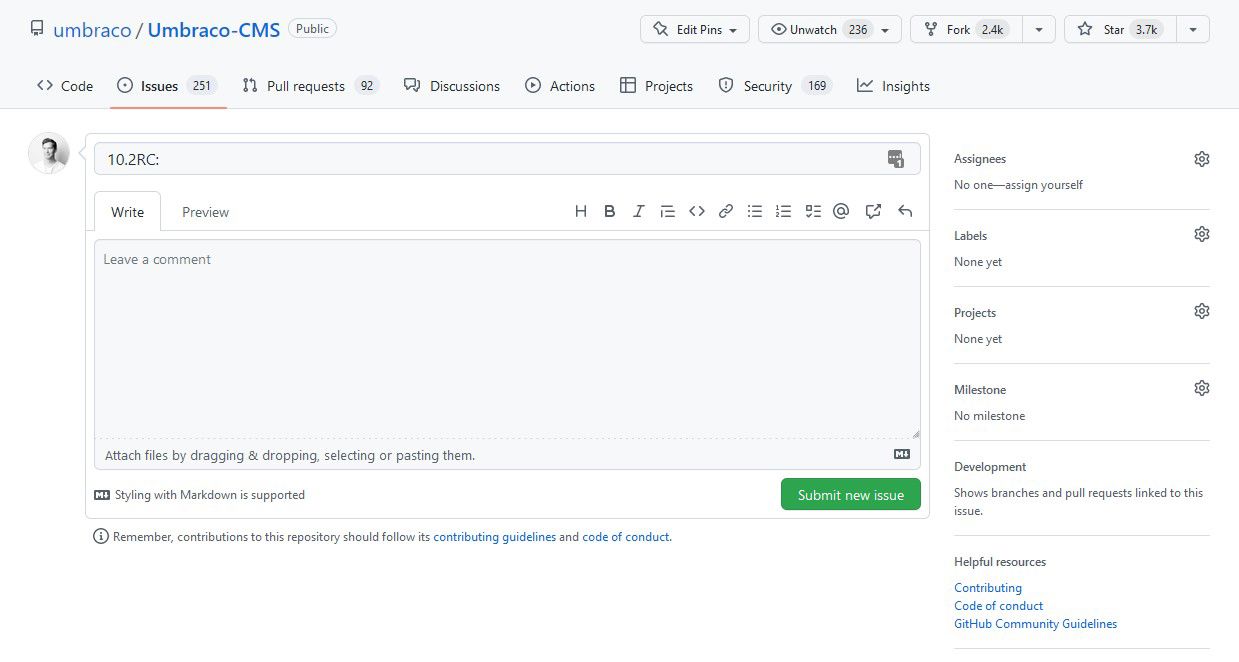Open the Milestone gear settings

pyautogui.click(x=1202, y=388)
